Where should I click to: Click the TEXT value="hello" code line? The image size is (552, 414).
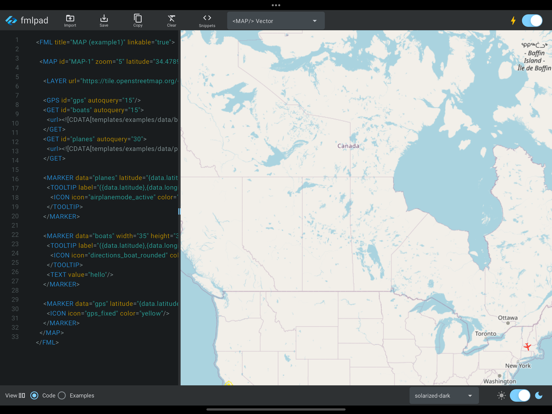coord(80,275)
